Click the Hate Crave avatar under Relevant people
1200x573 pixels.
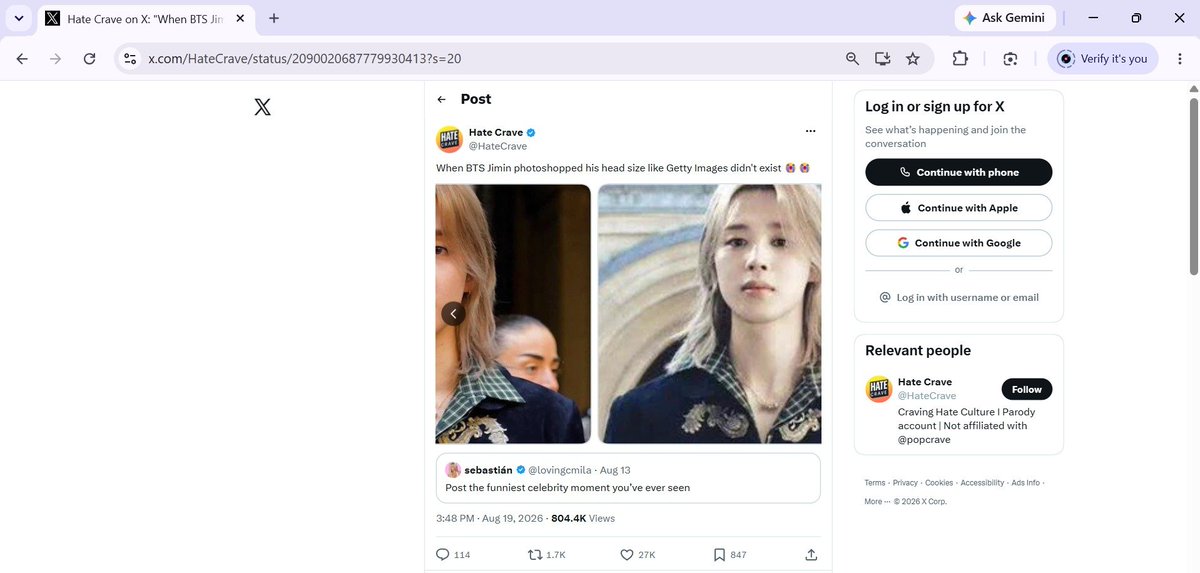pyautogui.click(x=878, y=389)
